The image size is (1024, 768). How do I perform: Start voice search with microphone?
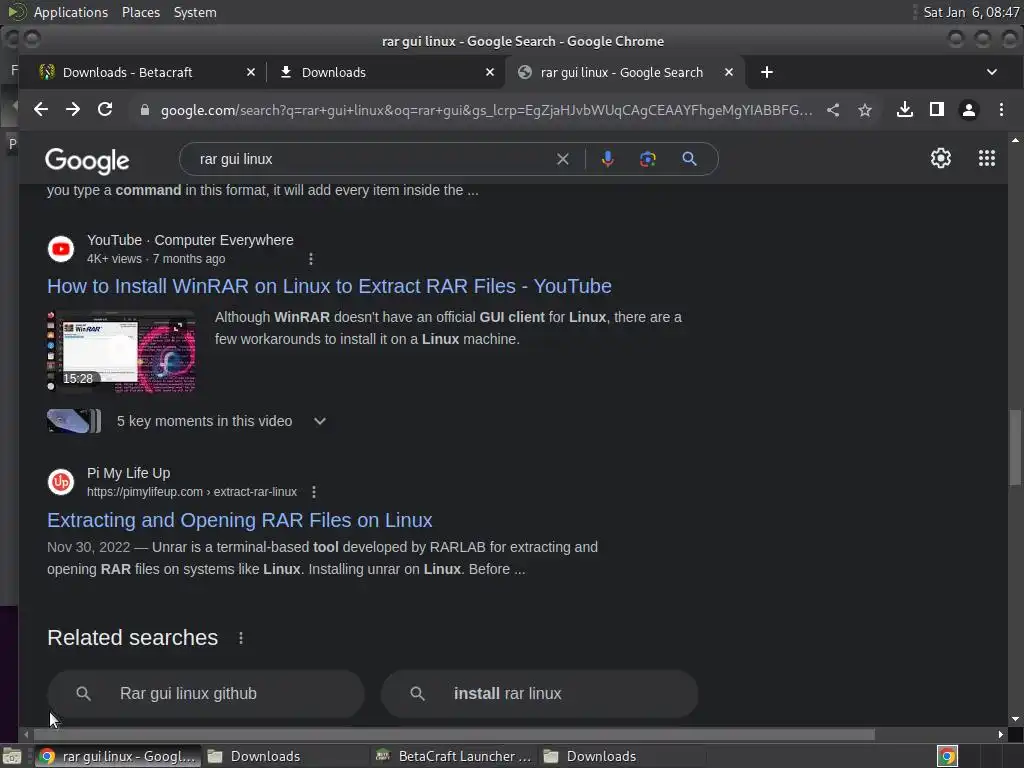607,159
